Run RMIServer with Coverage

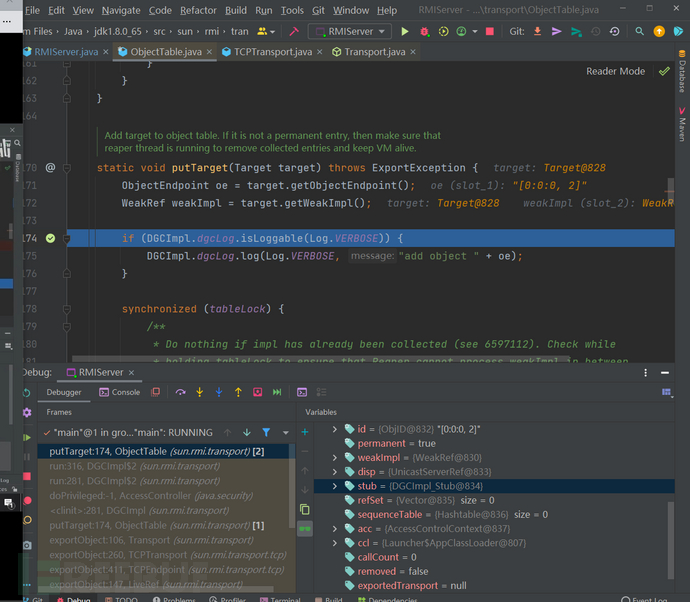click(x=443, y=31)
